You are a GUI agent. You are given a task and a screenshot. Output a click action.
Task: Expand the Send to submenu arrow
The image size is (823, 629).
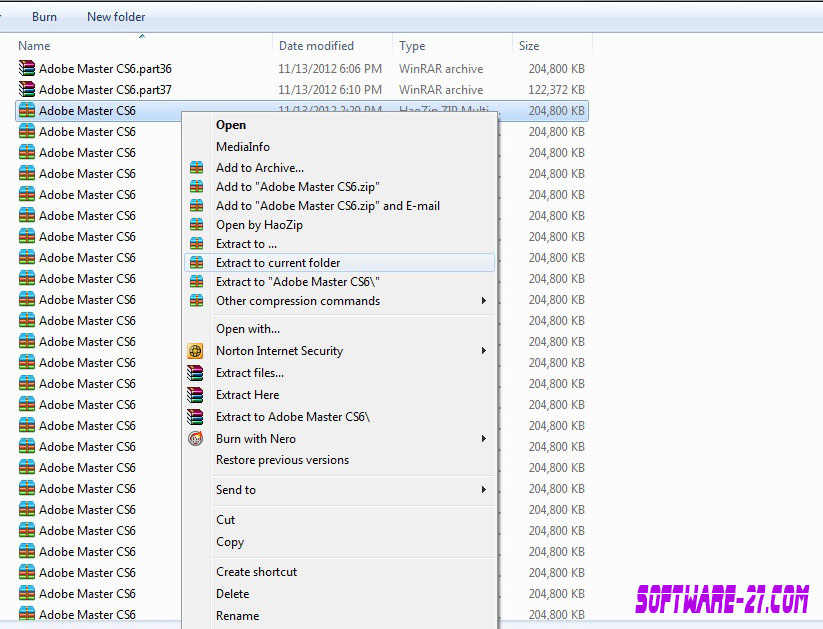(483, 489)
